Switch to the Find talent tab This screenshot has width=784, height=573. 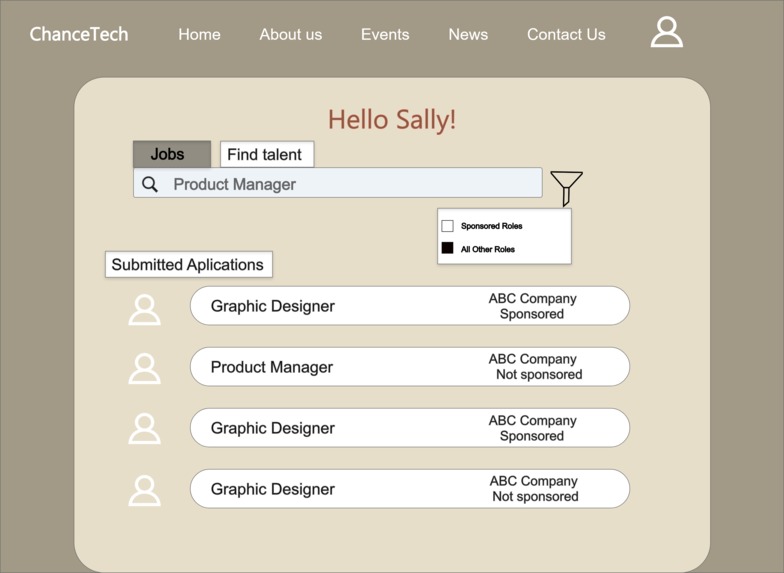pyautogui.click(x=267, y=154)
